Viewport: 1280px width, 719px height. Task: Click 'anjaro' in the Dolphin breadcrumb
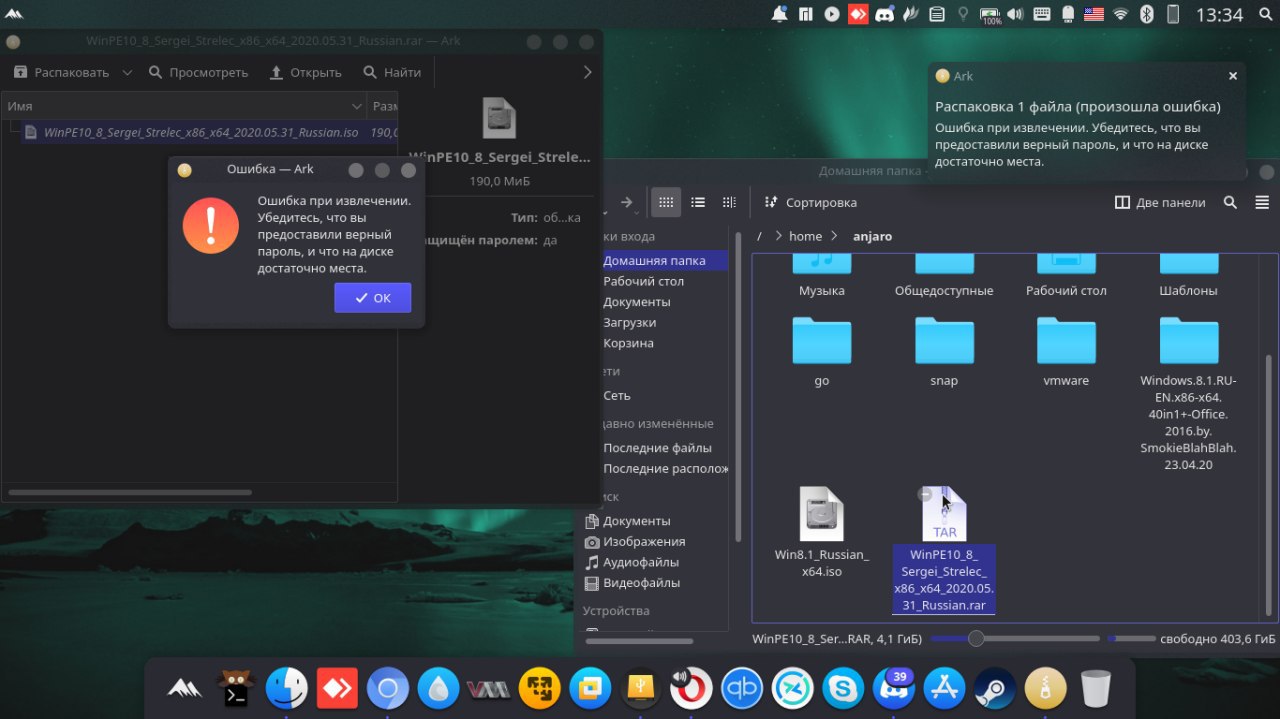click(x=872, y=236)
